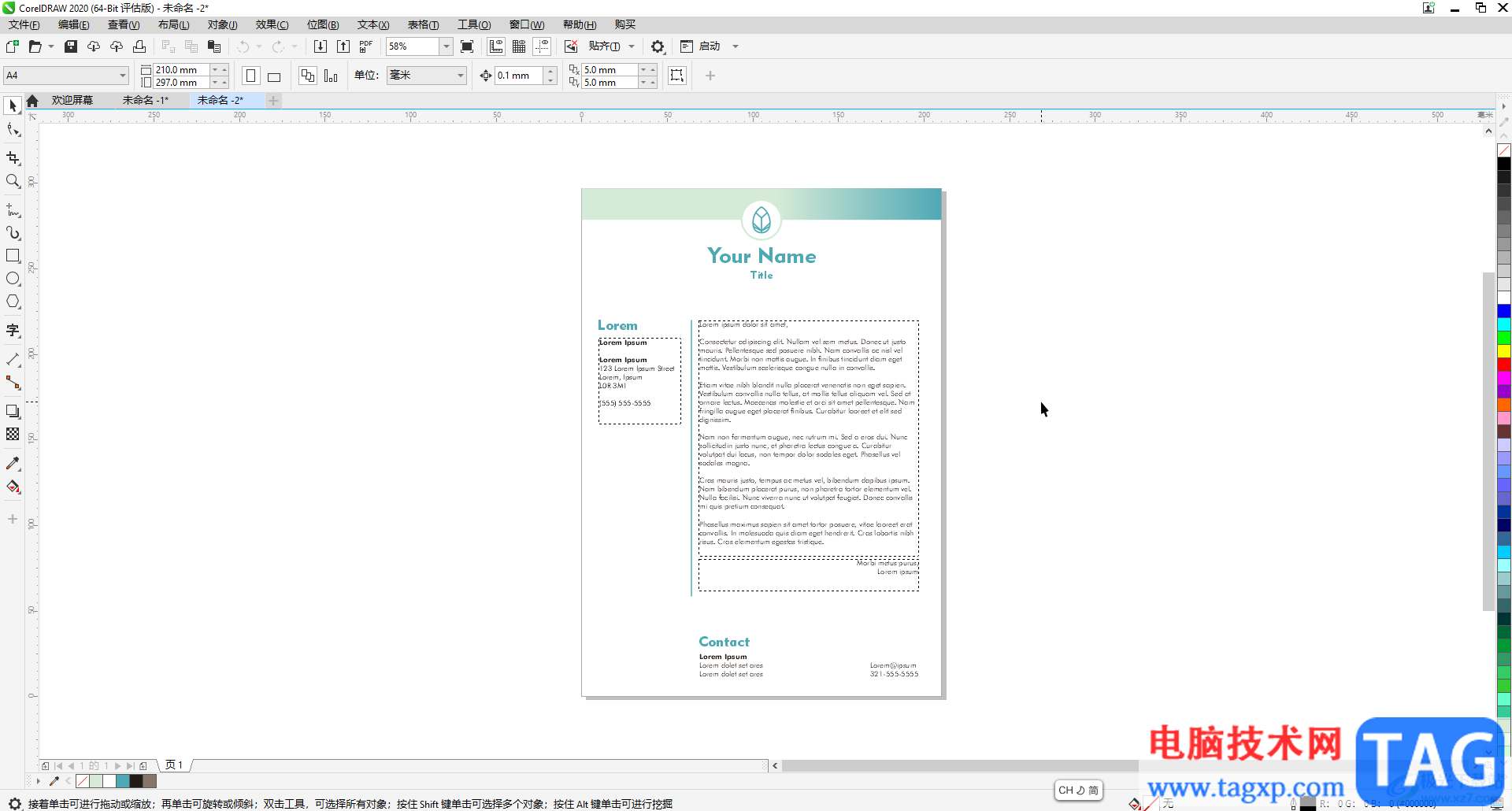
Task: Open the 购买 menu link
Action: [x=625, y=25]
